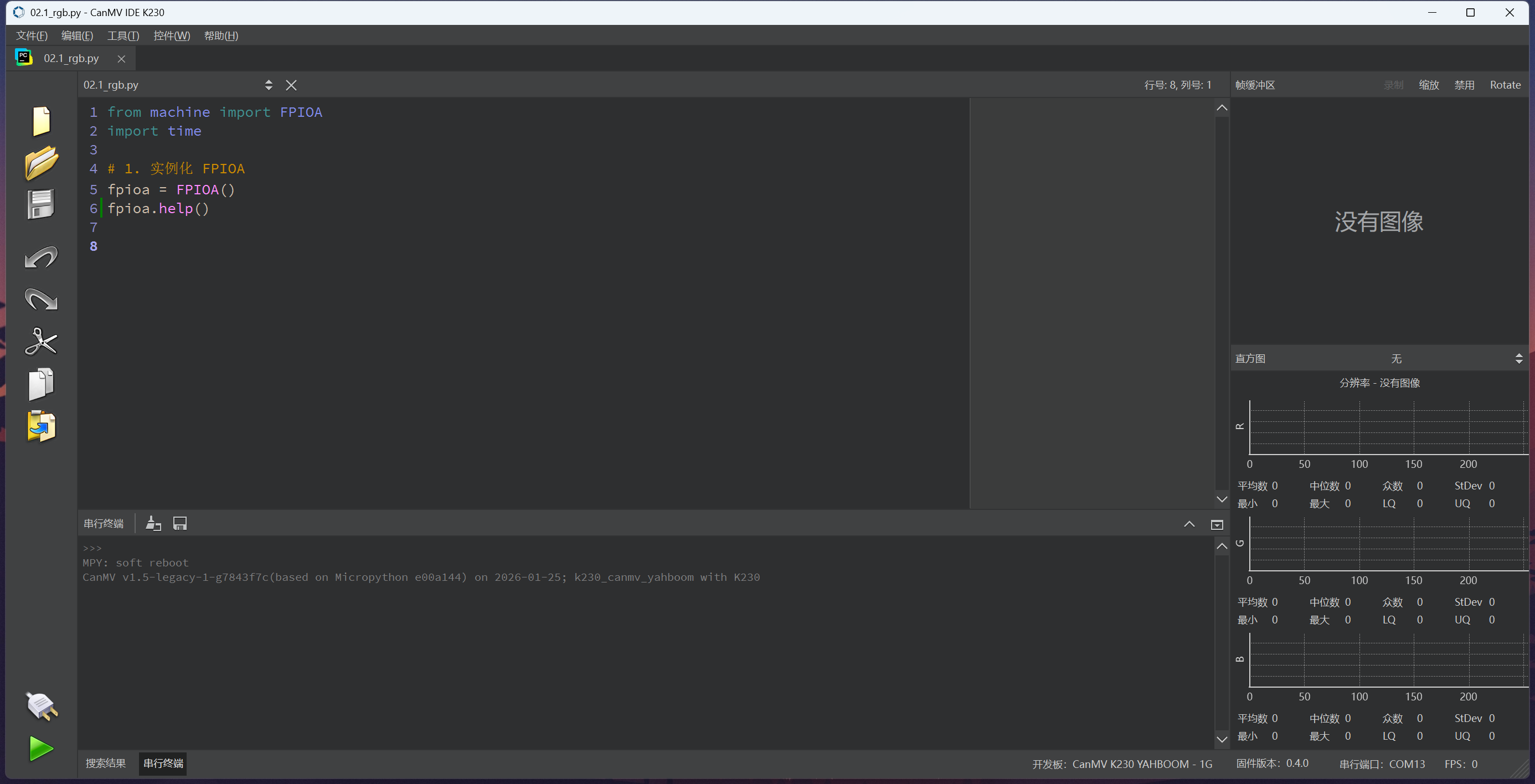Clear the serial terminal with broom icon
This screenshot has width=1535, height=784.
pyautogui.click(x=153, y=524)
